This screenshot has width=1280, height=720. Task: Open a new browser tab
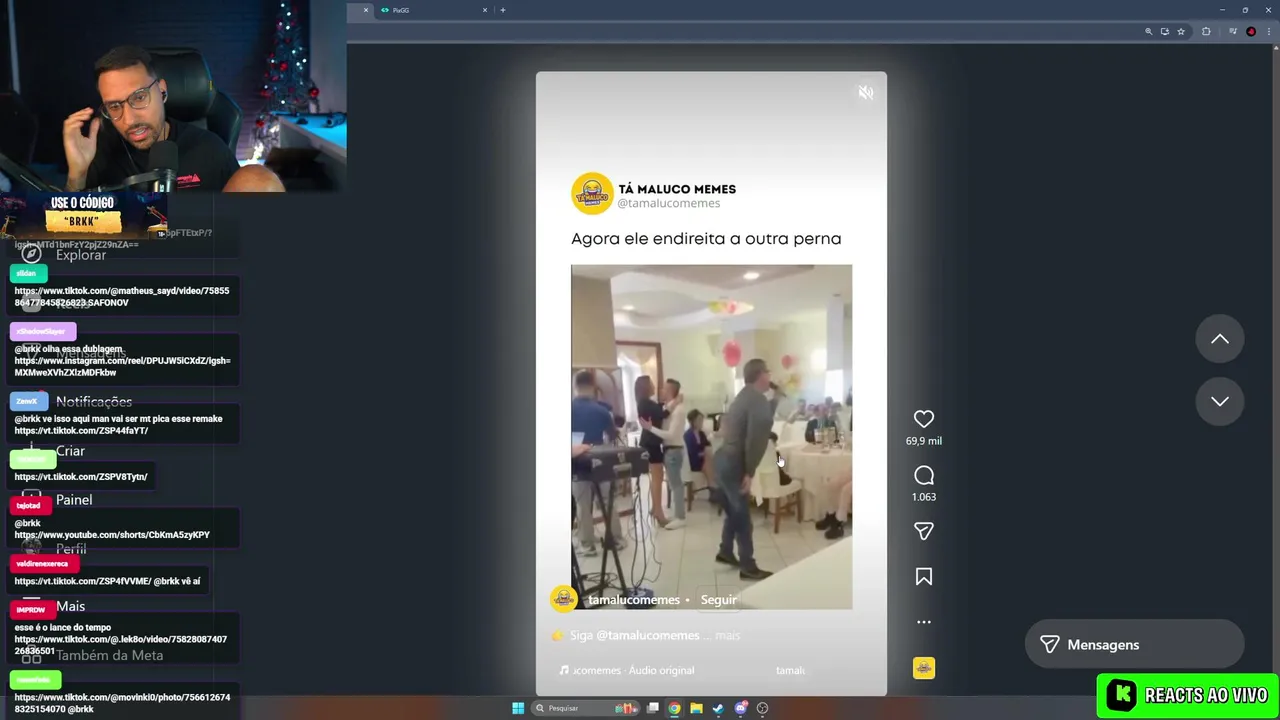(502, 10)
